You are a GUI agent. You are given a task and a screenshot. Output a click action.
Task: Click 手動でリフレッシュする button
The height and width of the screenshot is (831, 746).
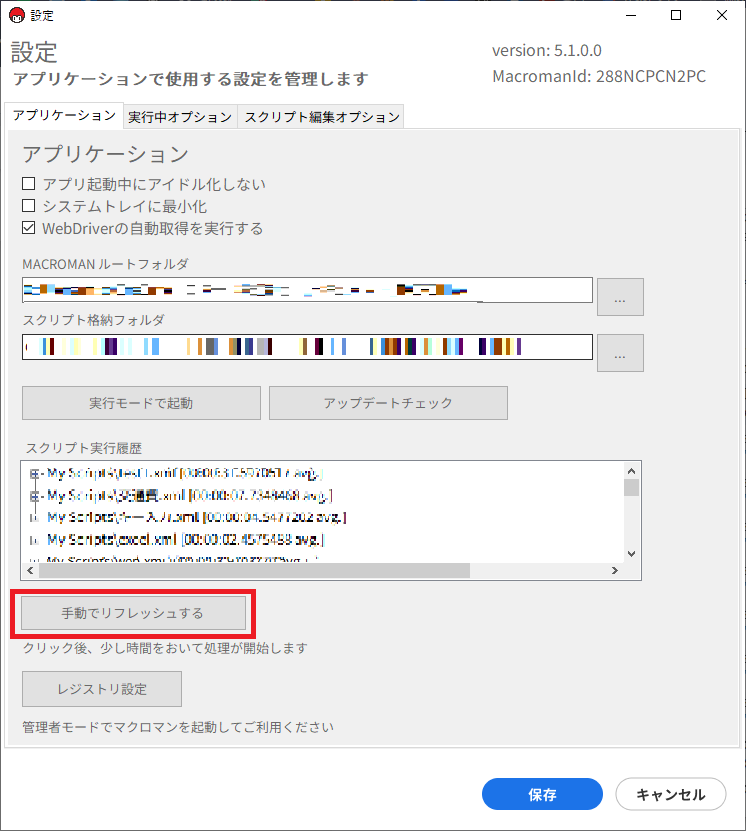click(134, 613)
